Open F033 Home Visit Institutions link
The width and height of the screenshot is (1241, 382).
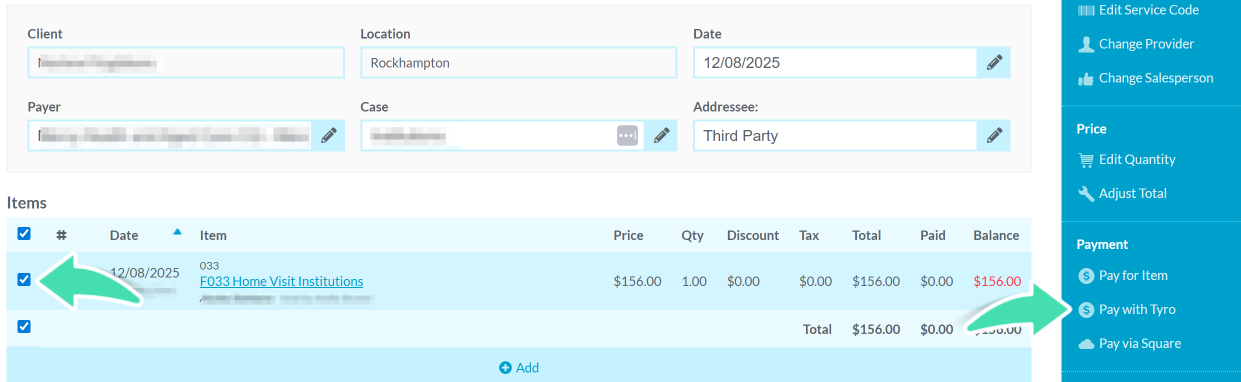tap(281, 282)
